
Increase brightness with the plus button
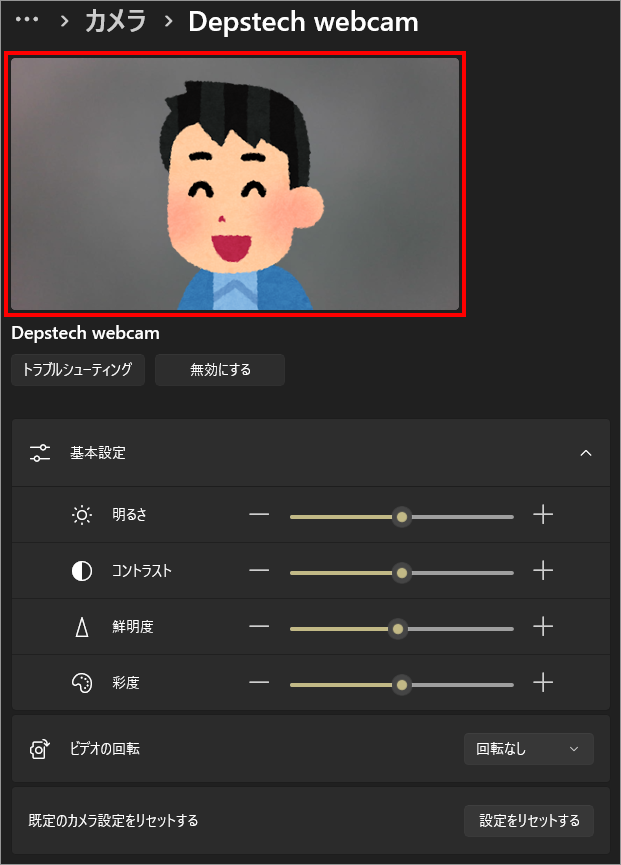[x=543, y=515]
